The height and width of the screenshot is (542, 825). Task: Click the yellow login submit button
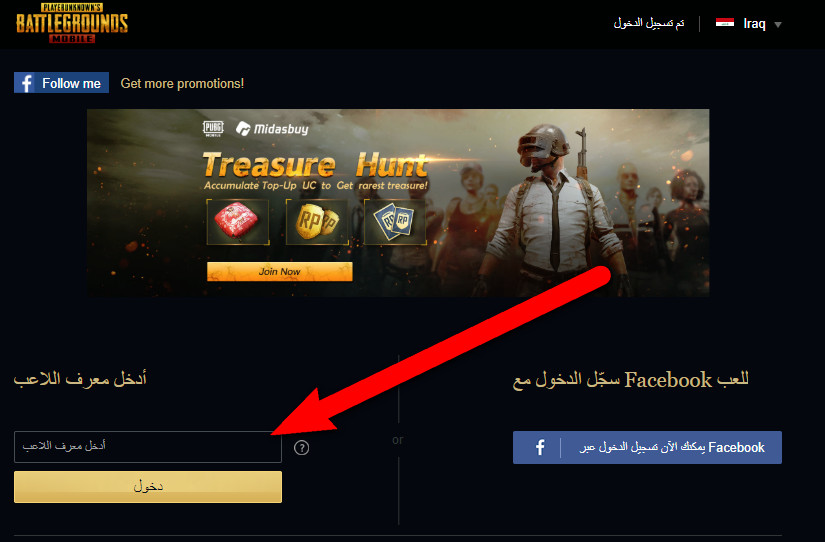pos(148,487)
